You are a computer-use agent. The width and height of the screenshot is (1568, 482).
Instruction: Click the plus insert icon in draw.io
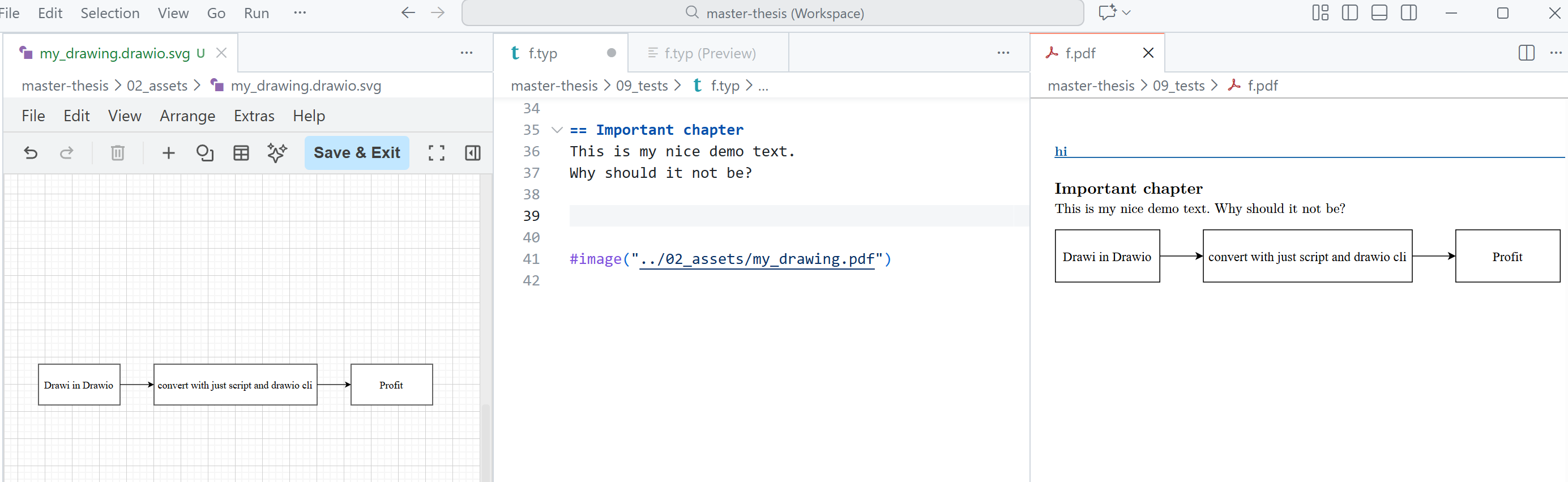click(x=169, y=153)
